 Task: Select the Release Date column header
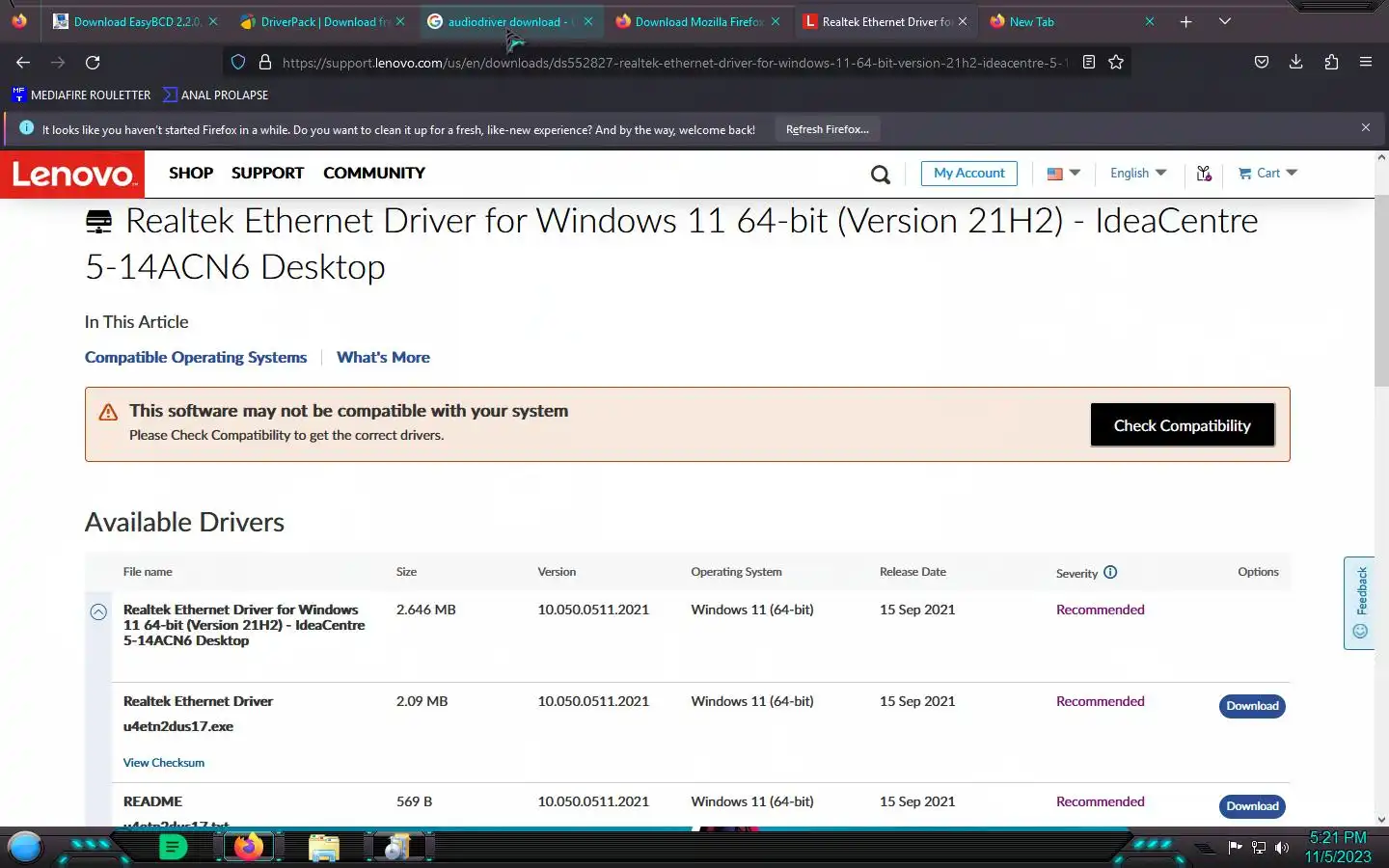point(912,572)
